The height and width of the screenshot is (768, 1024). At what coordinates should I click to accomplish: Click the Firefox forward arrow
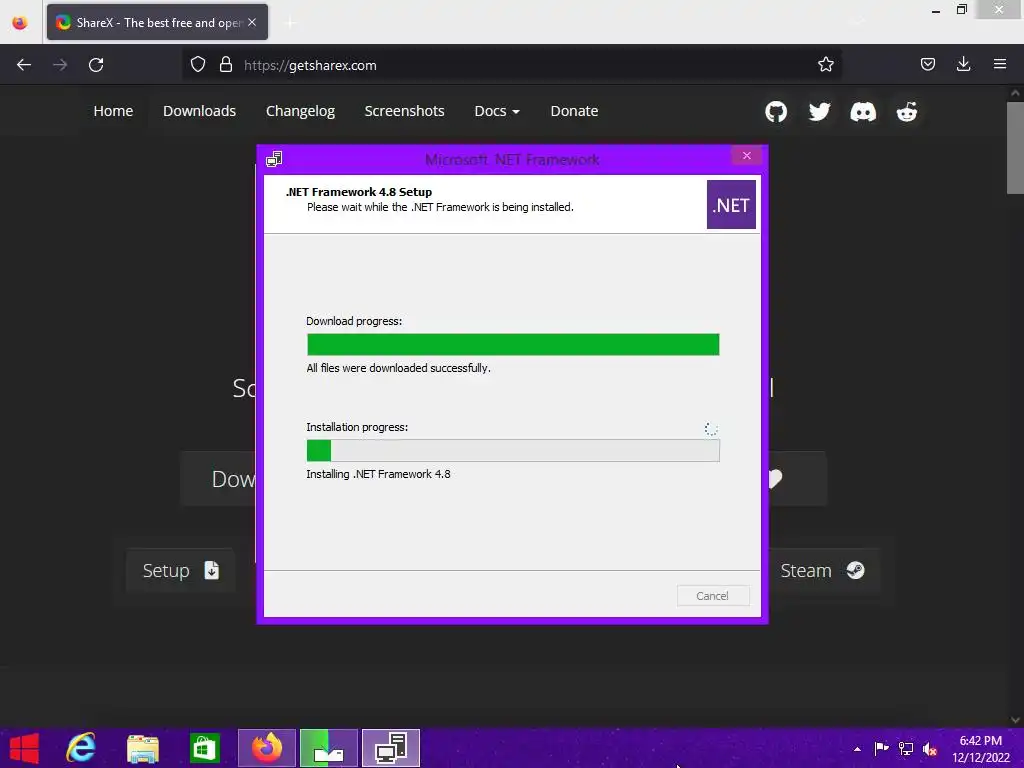coord(60,65)
